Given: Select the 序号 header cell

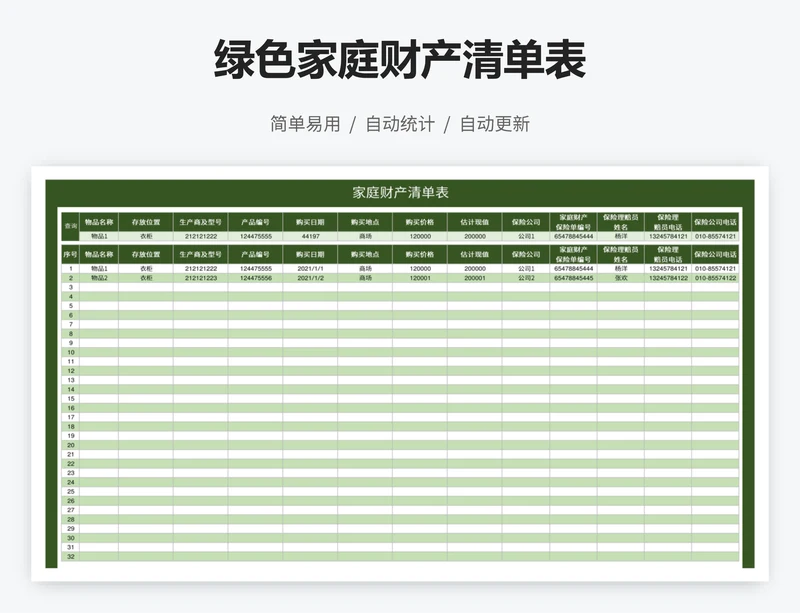Looking at the screenshot, I should (x=70, y=254).
